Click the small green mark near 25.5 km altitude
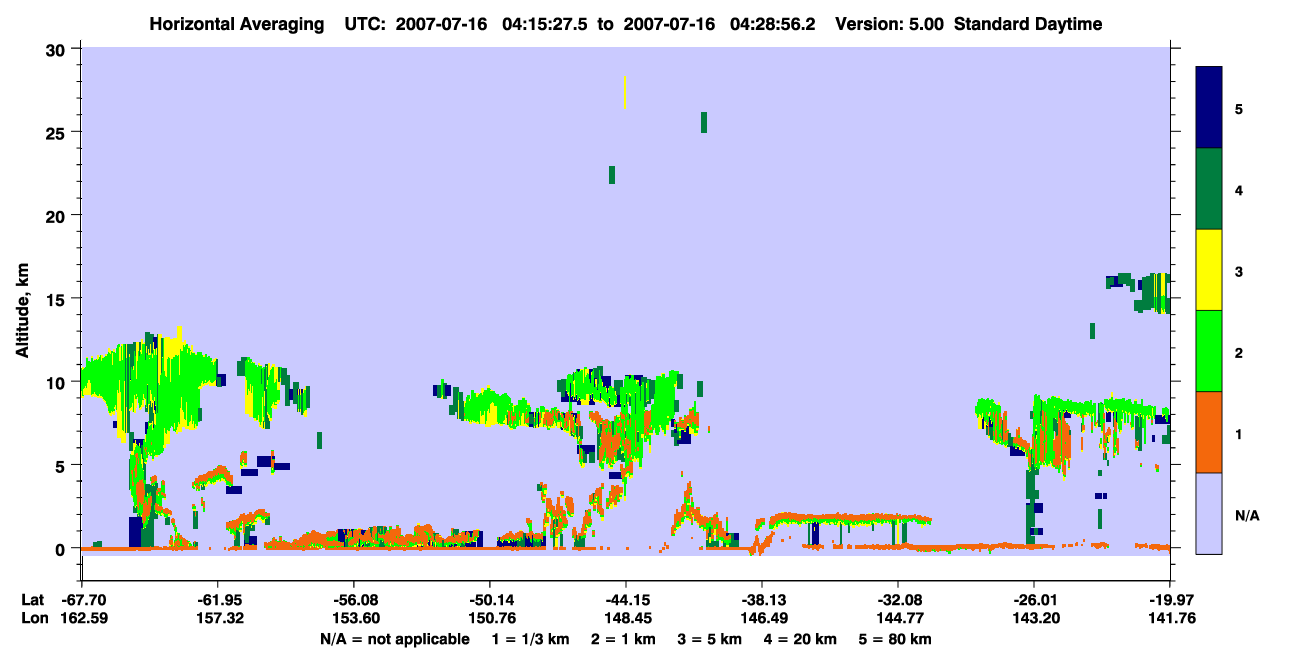Viewport: 1300px width, 667px height. pos(704,122)
